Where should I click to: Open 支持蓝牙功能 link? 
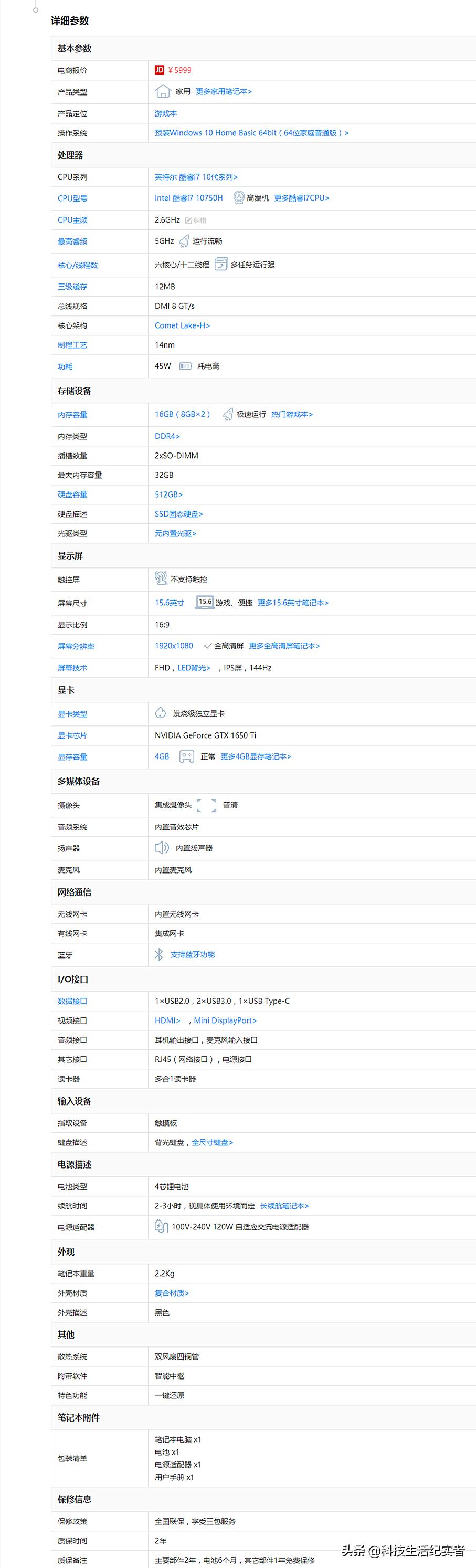tap(193, 955)
